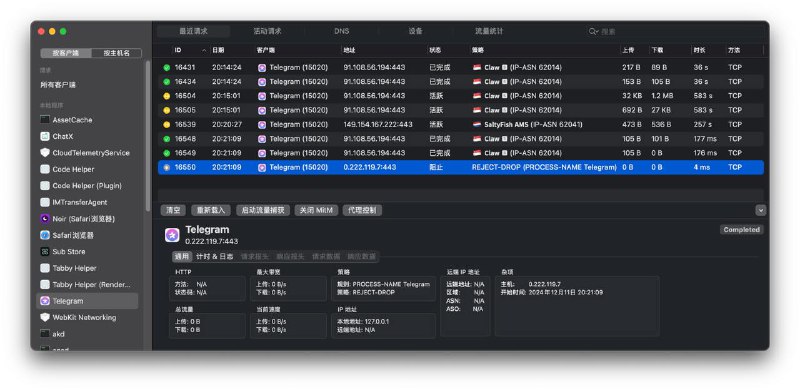
Task: Open the 流量统计 tab
Action: click(x=489, y=31)
